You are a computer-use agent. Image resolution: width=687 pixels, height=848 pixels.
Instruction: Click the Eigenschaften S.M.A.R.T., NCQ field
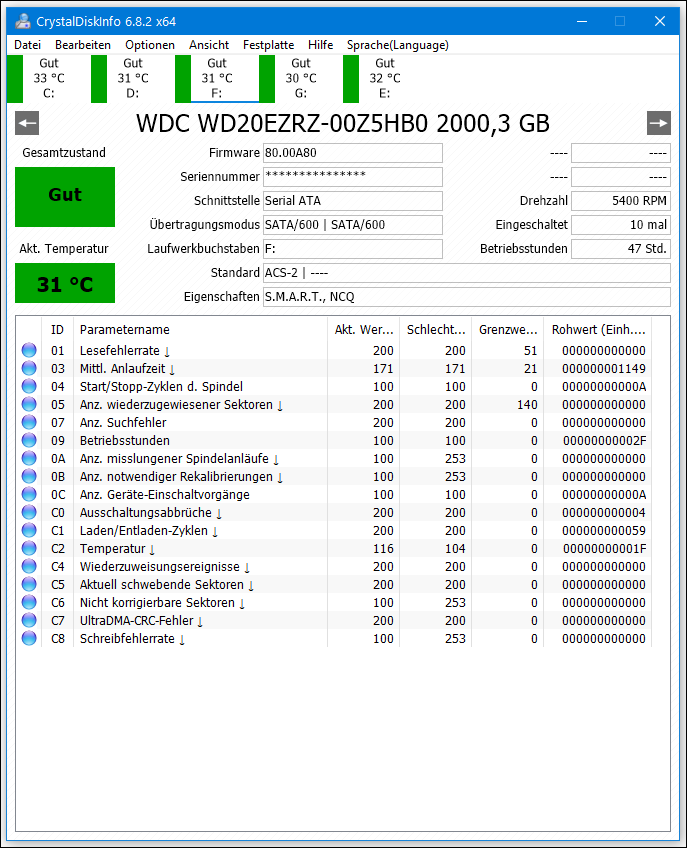coord(466,296)
